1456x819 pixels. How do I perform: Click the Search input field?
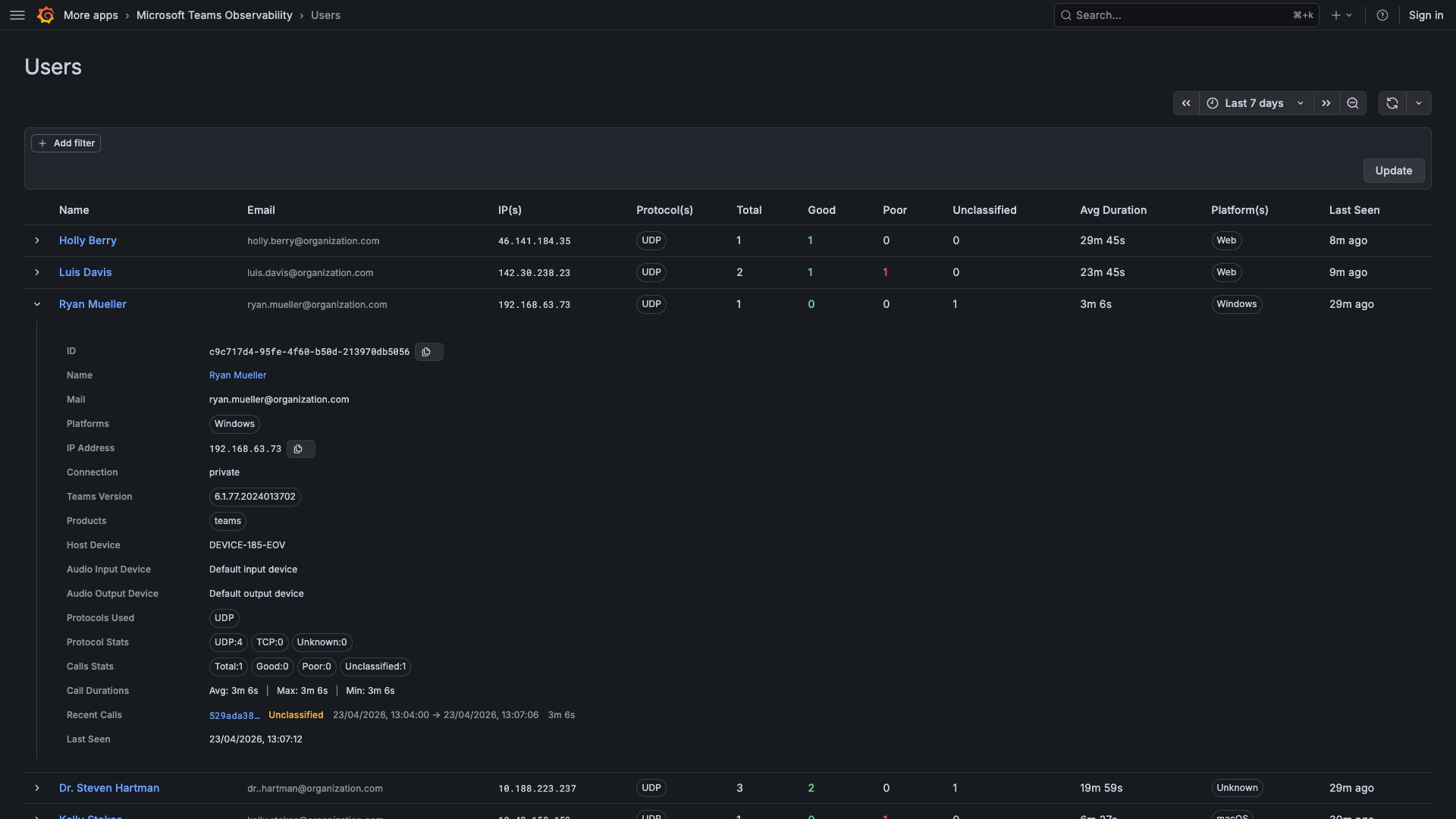[1175, 15]
